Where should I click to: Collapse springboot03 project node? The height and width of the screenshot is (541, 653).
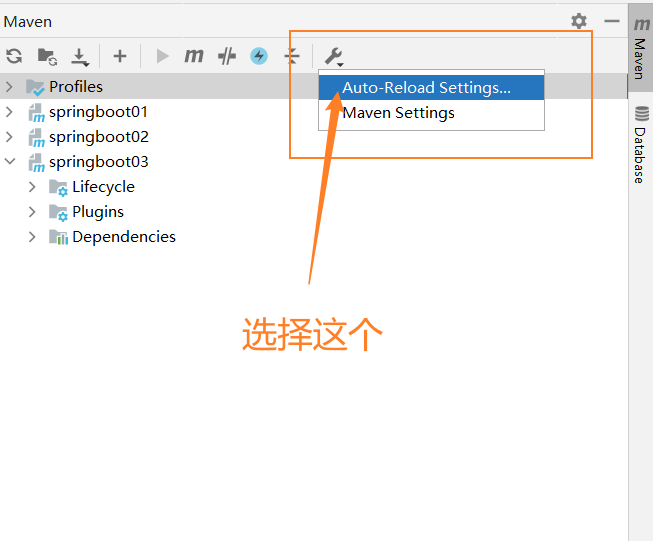10,161
